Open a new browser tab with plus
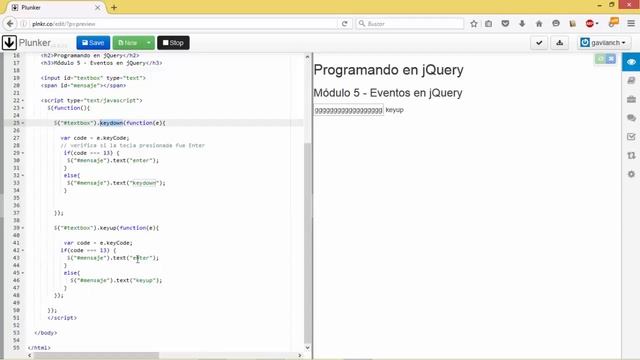The width and height of the screenshot is (640, 360). coord(114,7)
